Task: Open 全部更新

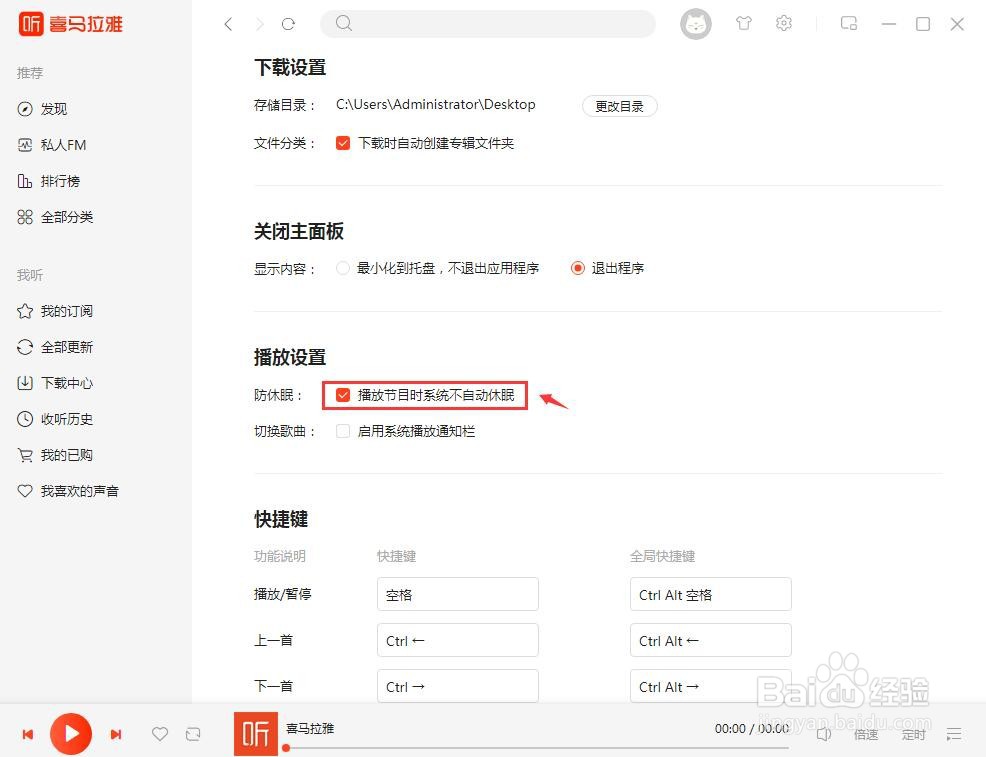Action: point(55,347)
